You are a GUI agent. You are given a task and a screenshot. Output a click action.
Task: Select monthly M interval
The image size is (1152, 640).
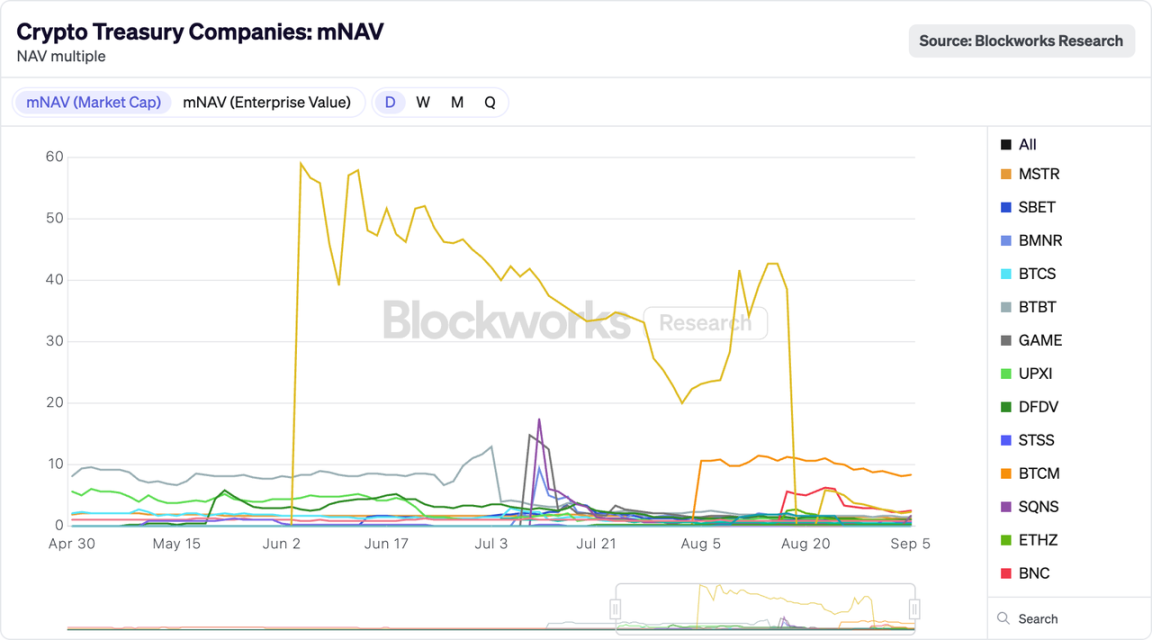457,102
